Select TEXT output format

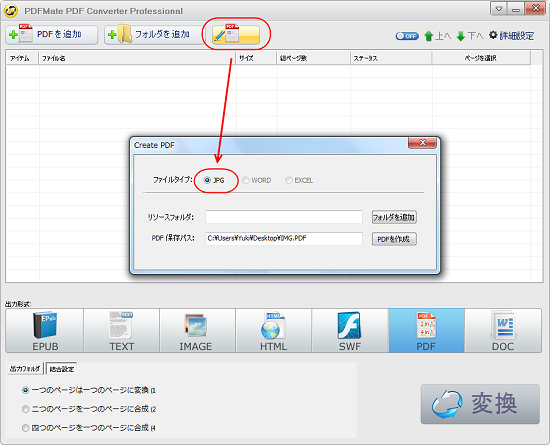[121, 331]
